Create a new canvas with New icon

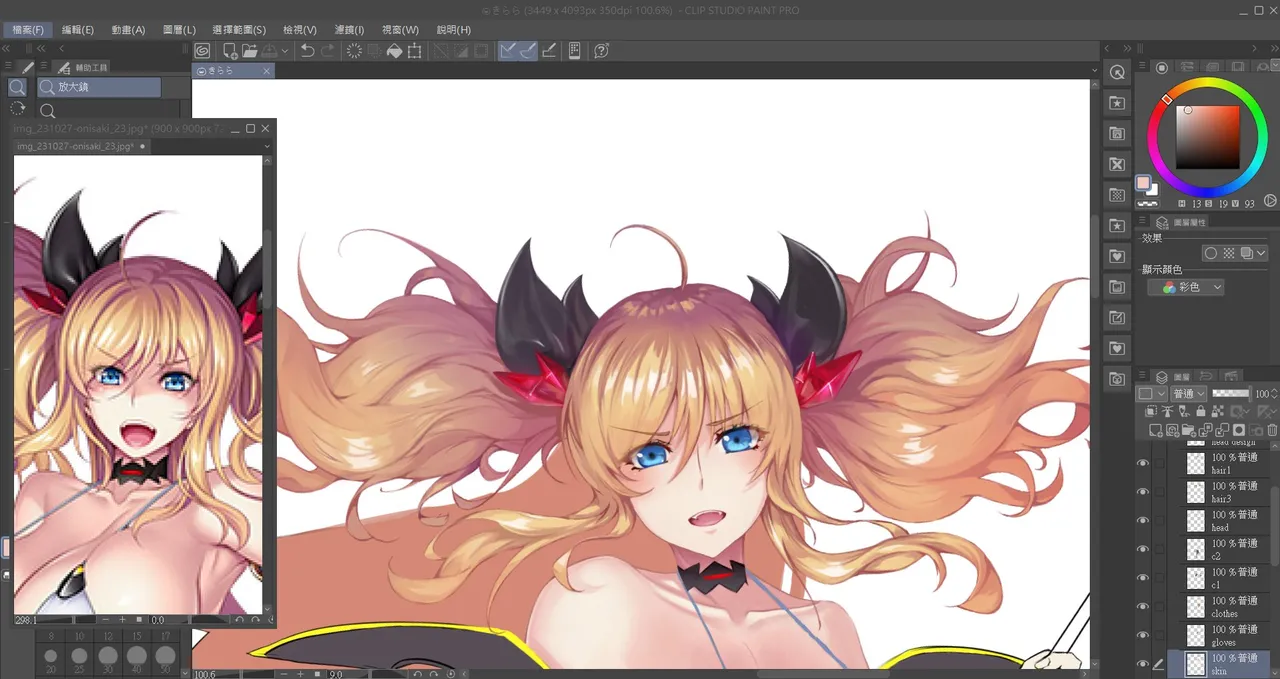click(x=230, y=50)
